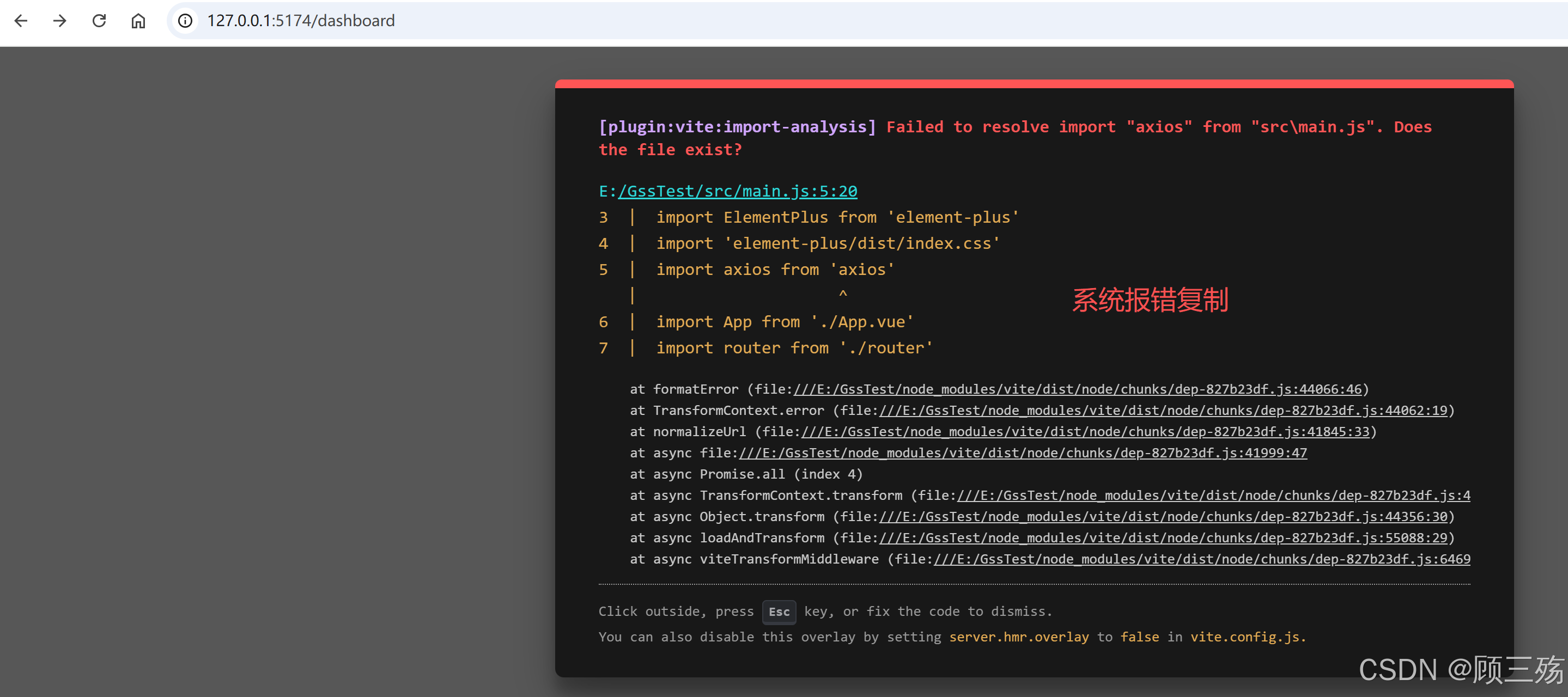The image size is (1568, 697).
Task: Open async file link ending 41999:47
Action: tap(1023, 453)
